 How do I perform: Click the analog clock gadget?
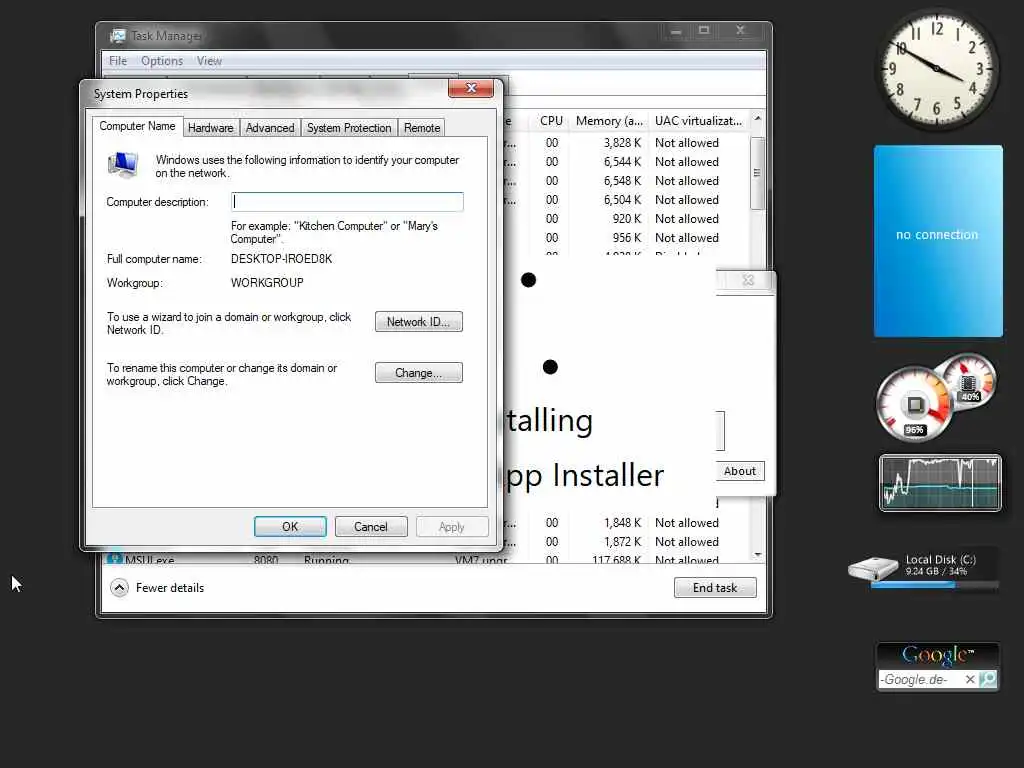(x=936, y=69)
